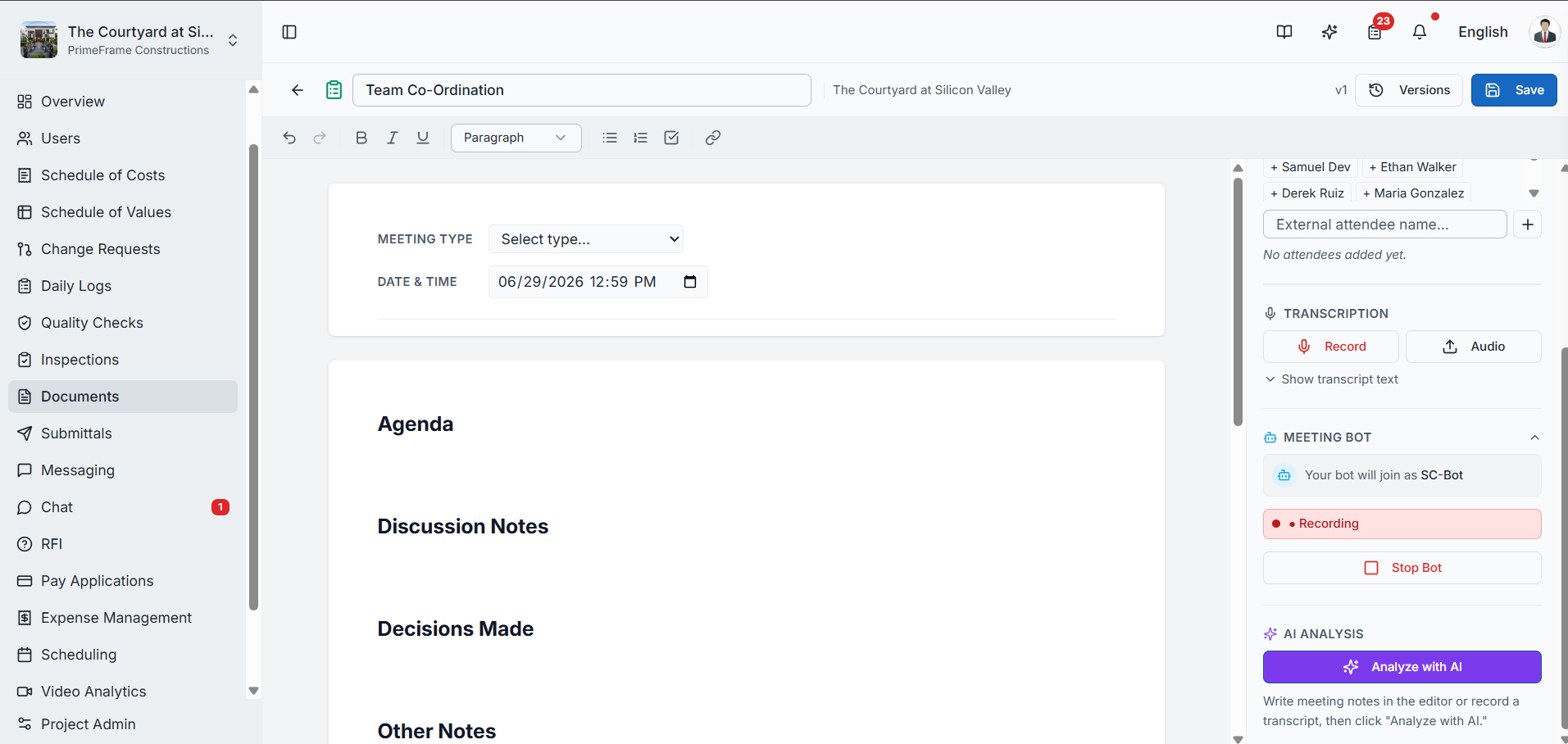Open Overview in the sidebar
This screenshot has height=744, width=1568.
[x=123, y=102]
